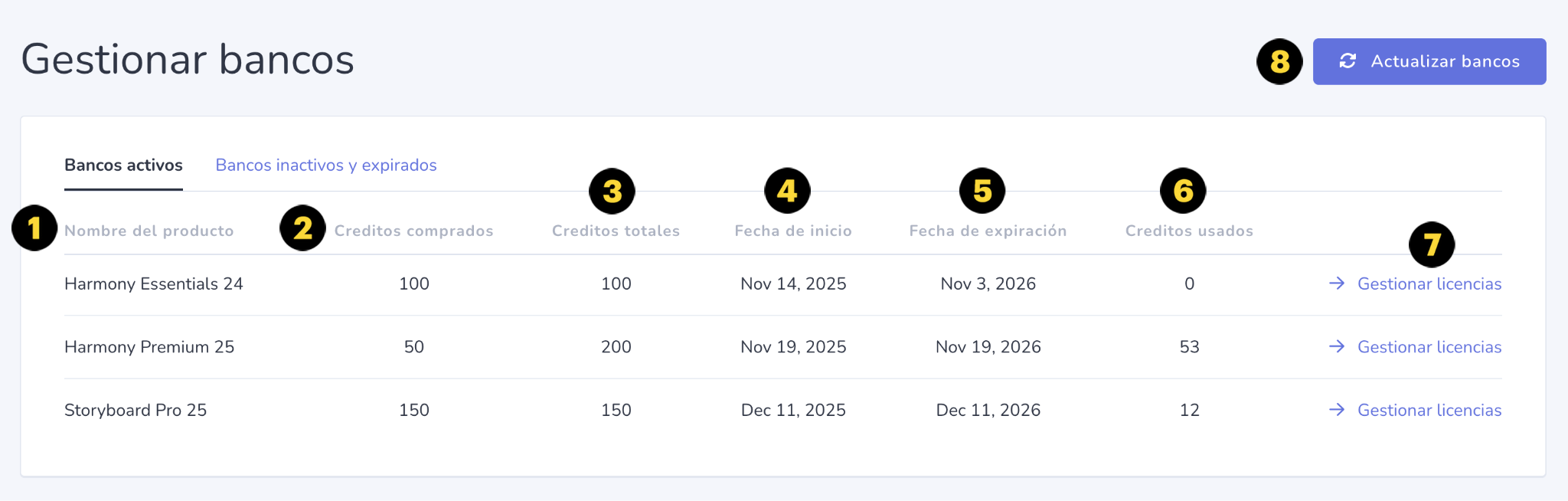Click the refresh icon in Actualizar bancos
This screenshot has height=501, width=1568.
point(1347,61)
